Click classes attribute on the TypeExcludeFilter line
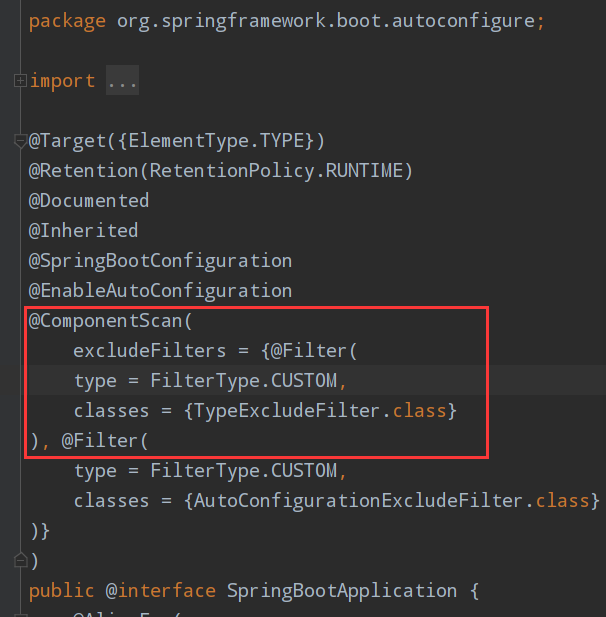Image resolution: width=606 pixels, height=617 pixels. [112, 411]
